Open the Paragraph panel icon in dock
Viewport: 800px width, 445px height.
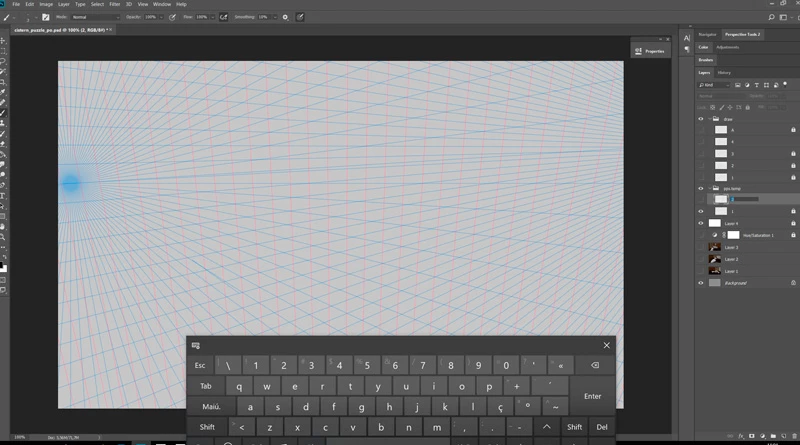(687, 49)
